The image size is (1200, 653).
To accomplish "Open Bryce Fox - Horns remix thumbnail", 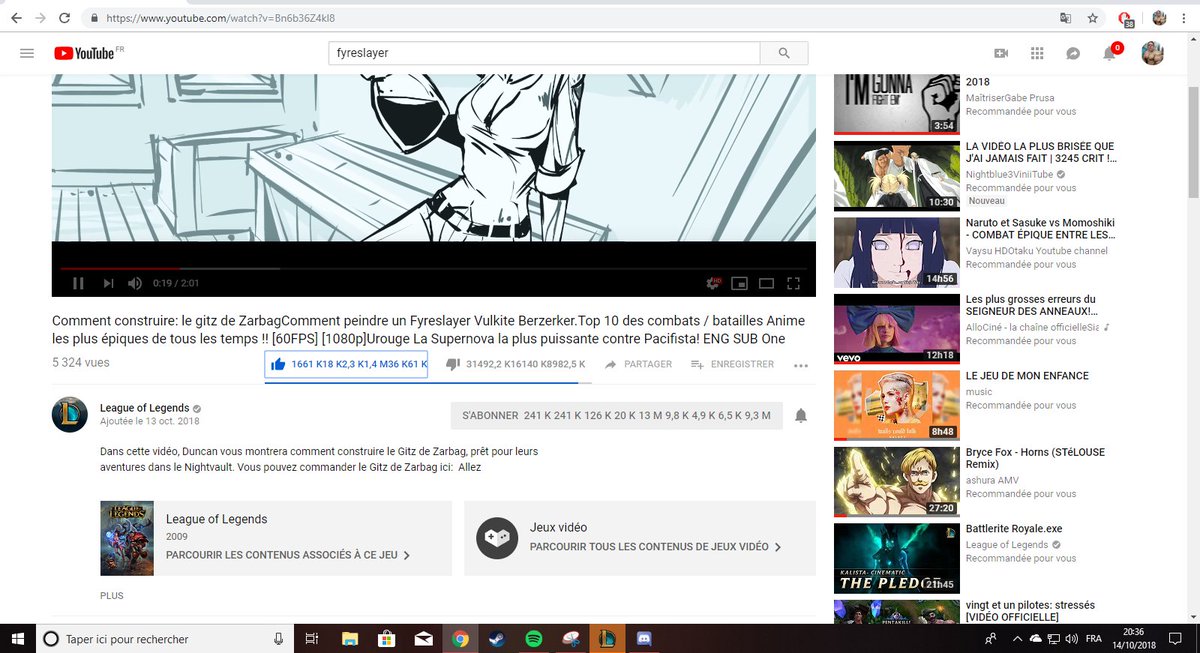I will (895, 482).
